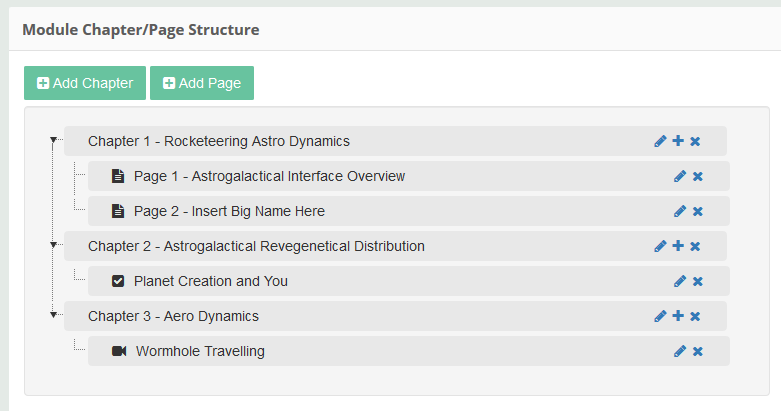
Task: Click the video camera icon beside Wormhole Travelling
Action: click(119, 351)
